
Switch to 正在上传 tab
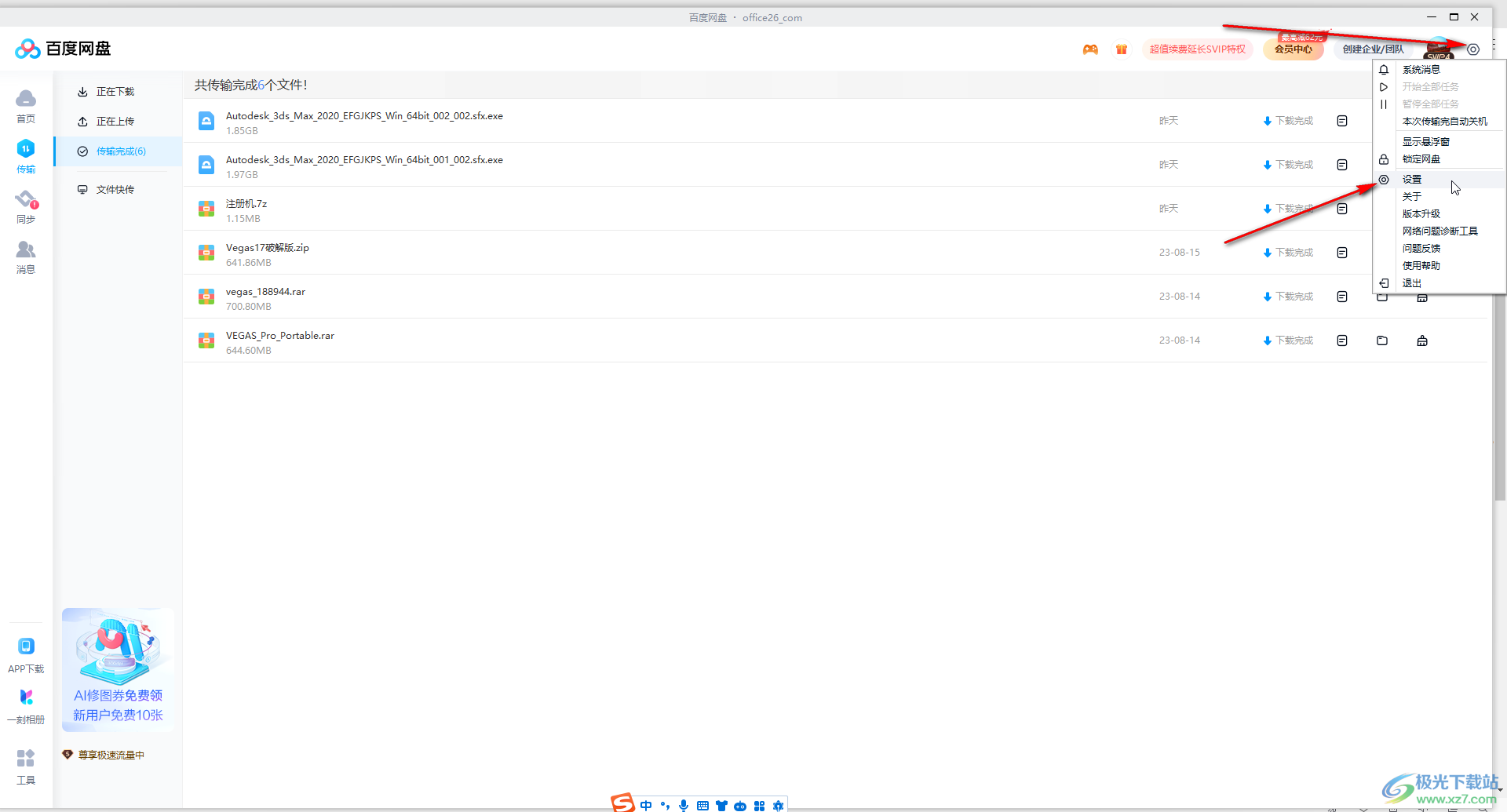[x=118, y=122]
